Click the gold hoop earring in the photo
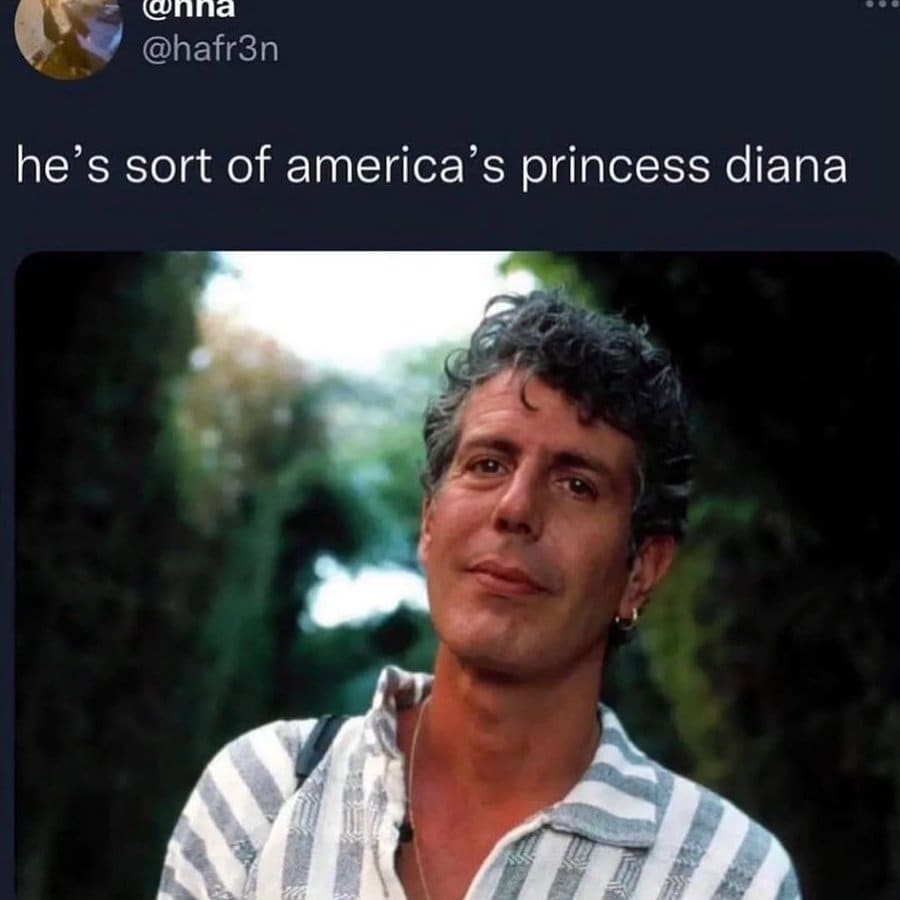The height and width of the screenshot is (900, 900). point(626,619)
